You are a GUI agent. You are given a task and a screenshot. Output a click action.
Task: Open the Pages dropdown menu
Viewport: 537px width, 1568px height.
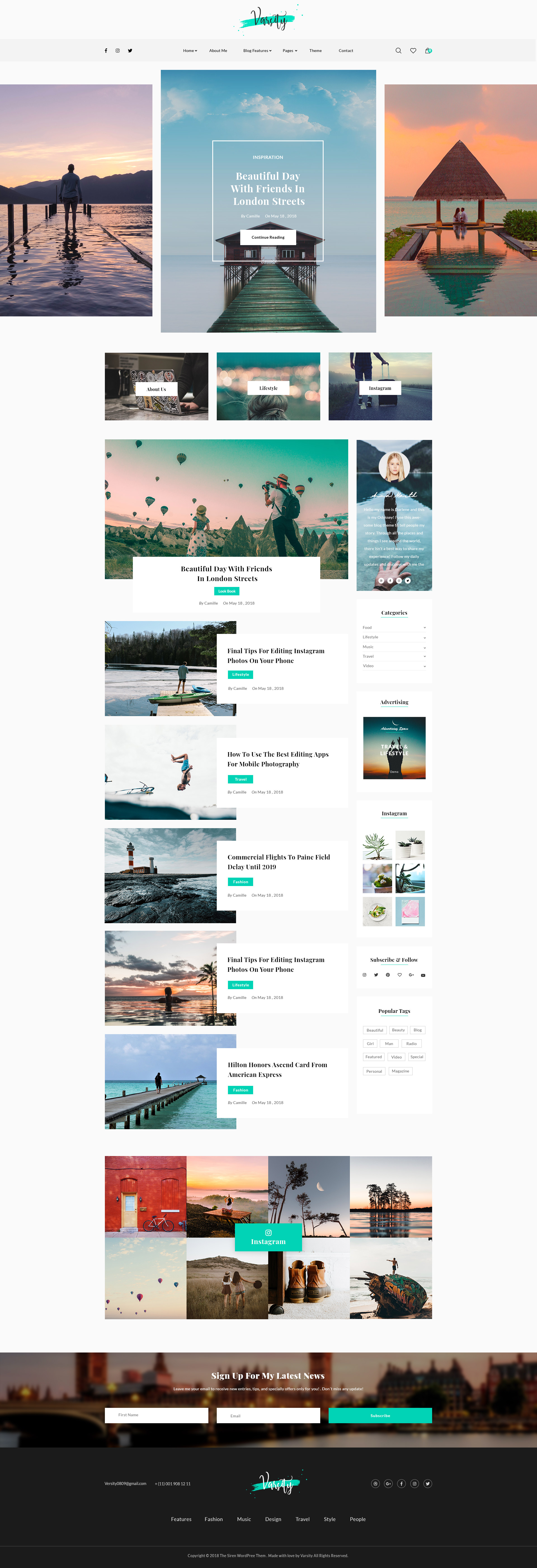[290, 51]
